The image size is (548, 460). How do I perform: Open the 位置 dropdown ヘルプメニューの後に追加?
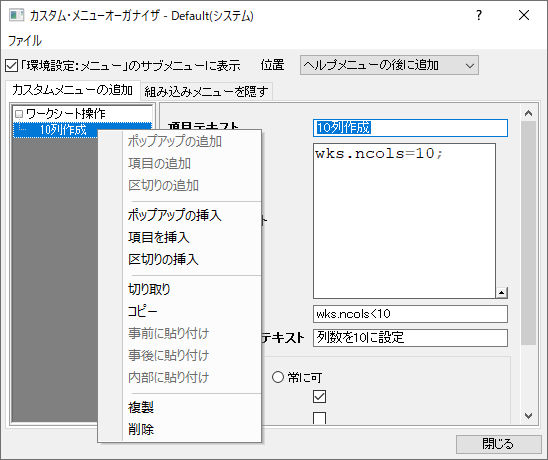click(x=389, y=65)
